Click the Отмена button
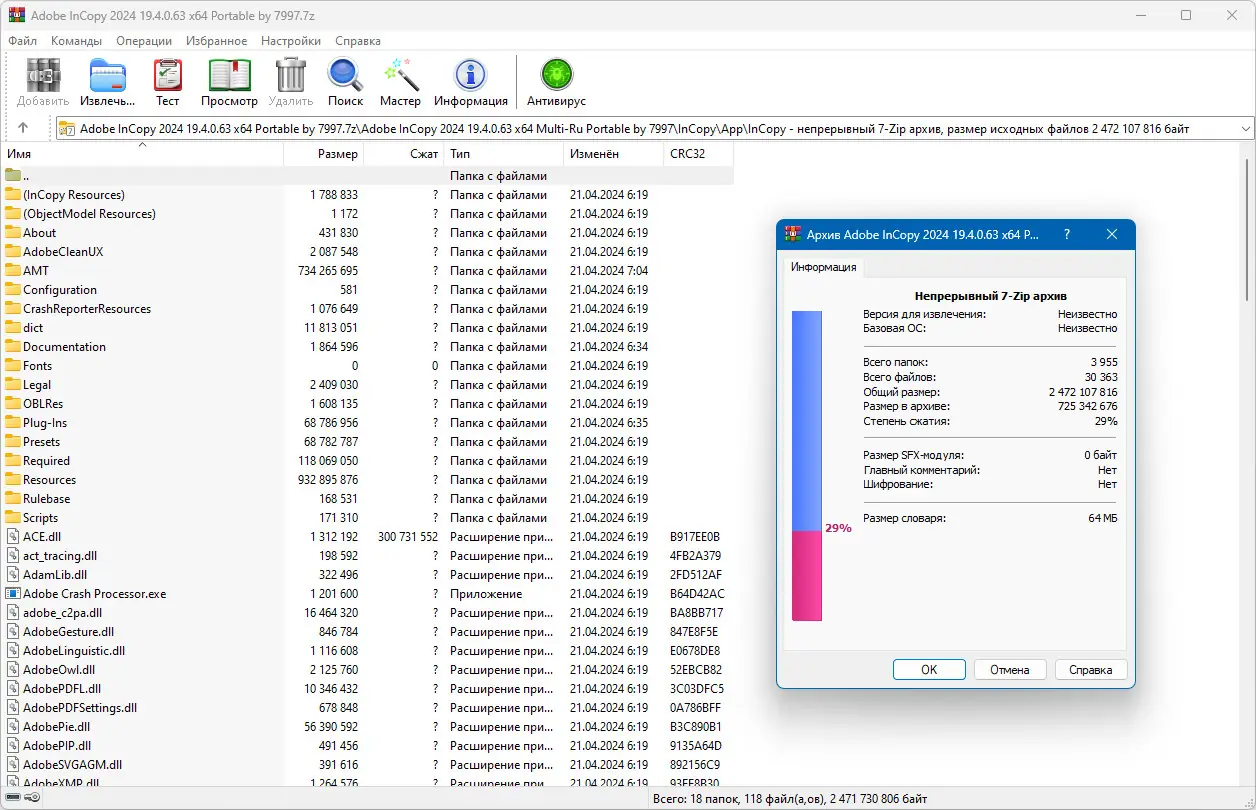The image size is (1256, 810). [1009, 670]
